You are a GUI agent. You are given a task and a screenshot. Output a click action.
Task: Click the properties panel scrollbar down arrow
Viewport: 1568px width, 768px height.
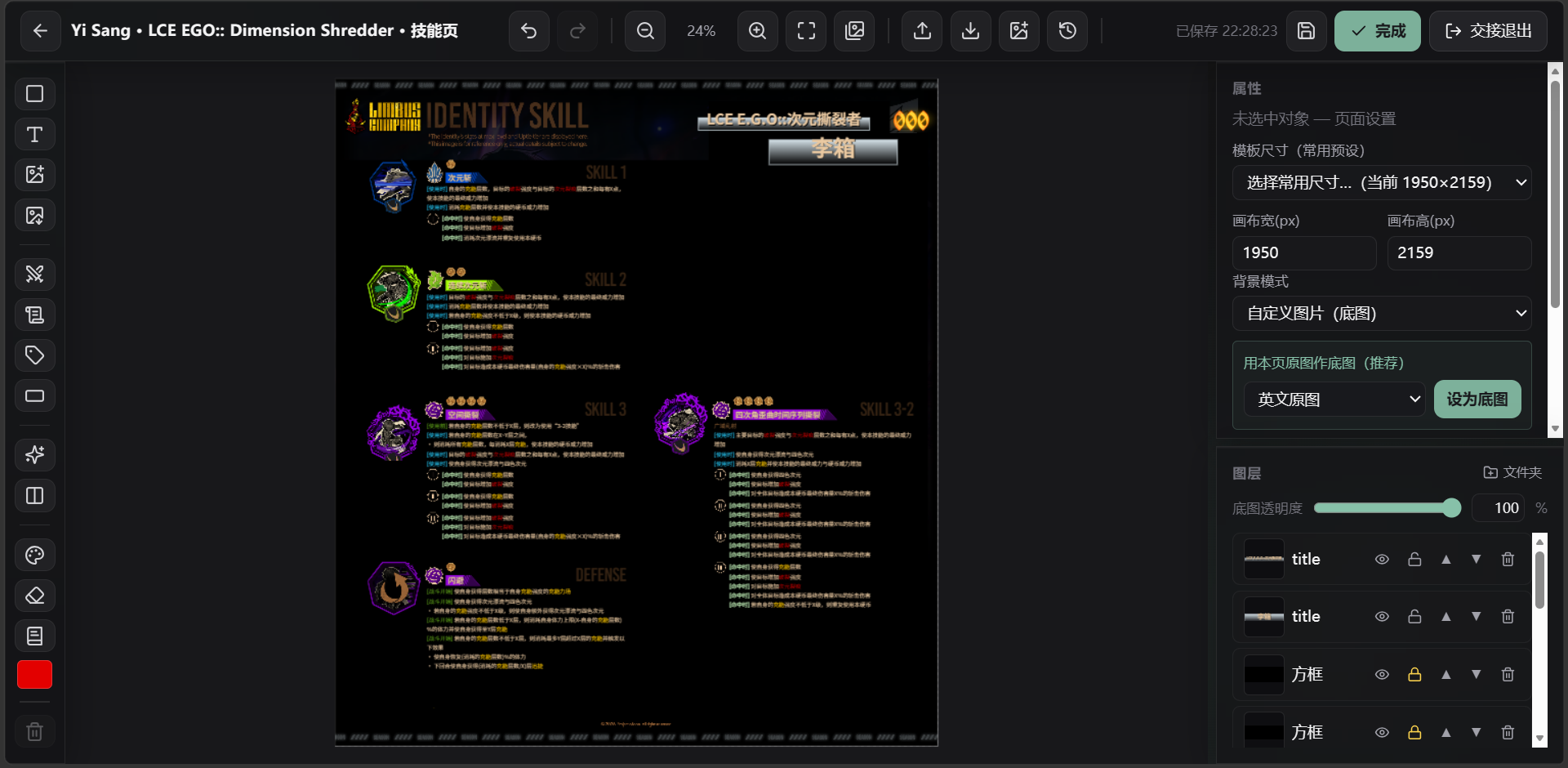pyautogui.click(x=1556, y=429)
